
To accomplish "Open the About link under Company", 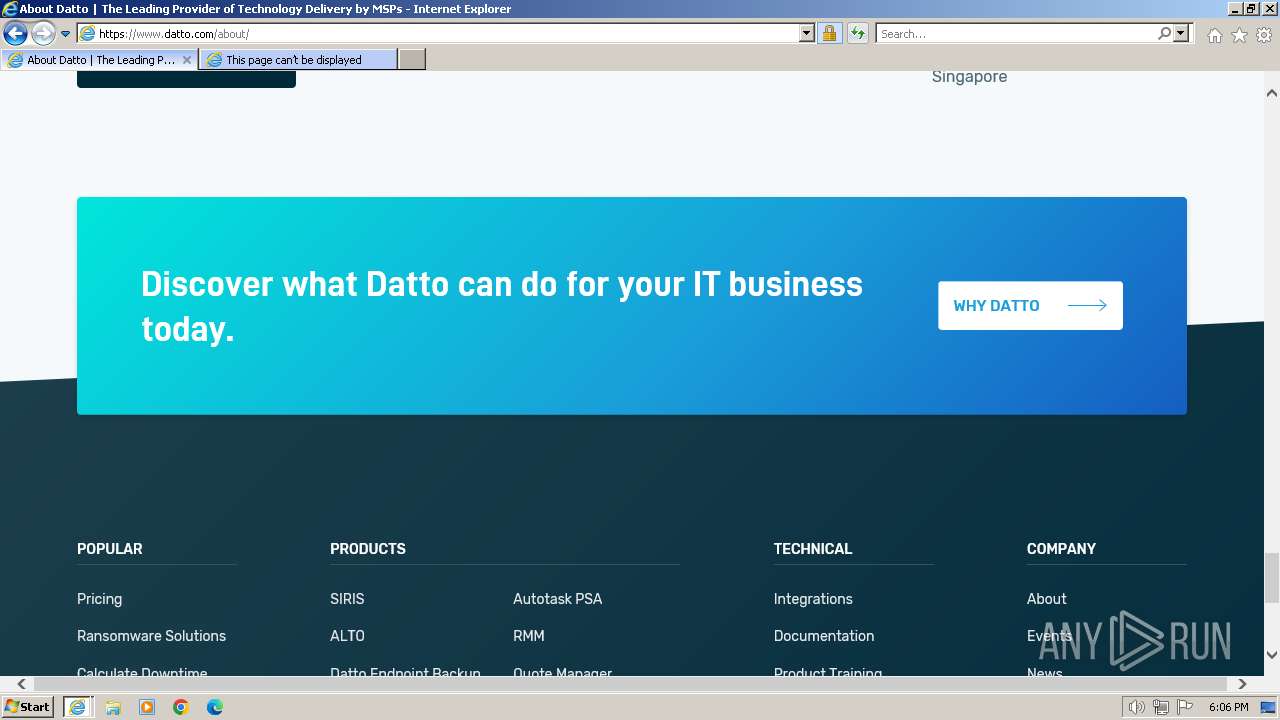I will [1046, 599].
